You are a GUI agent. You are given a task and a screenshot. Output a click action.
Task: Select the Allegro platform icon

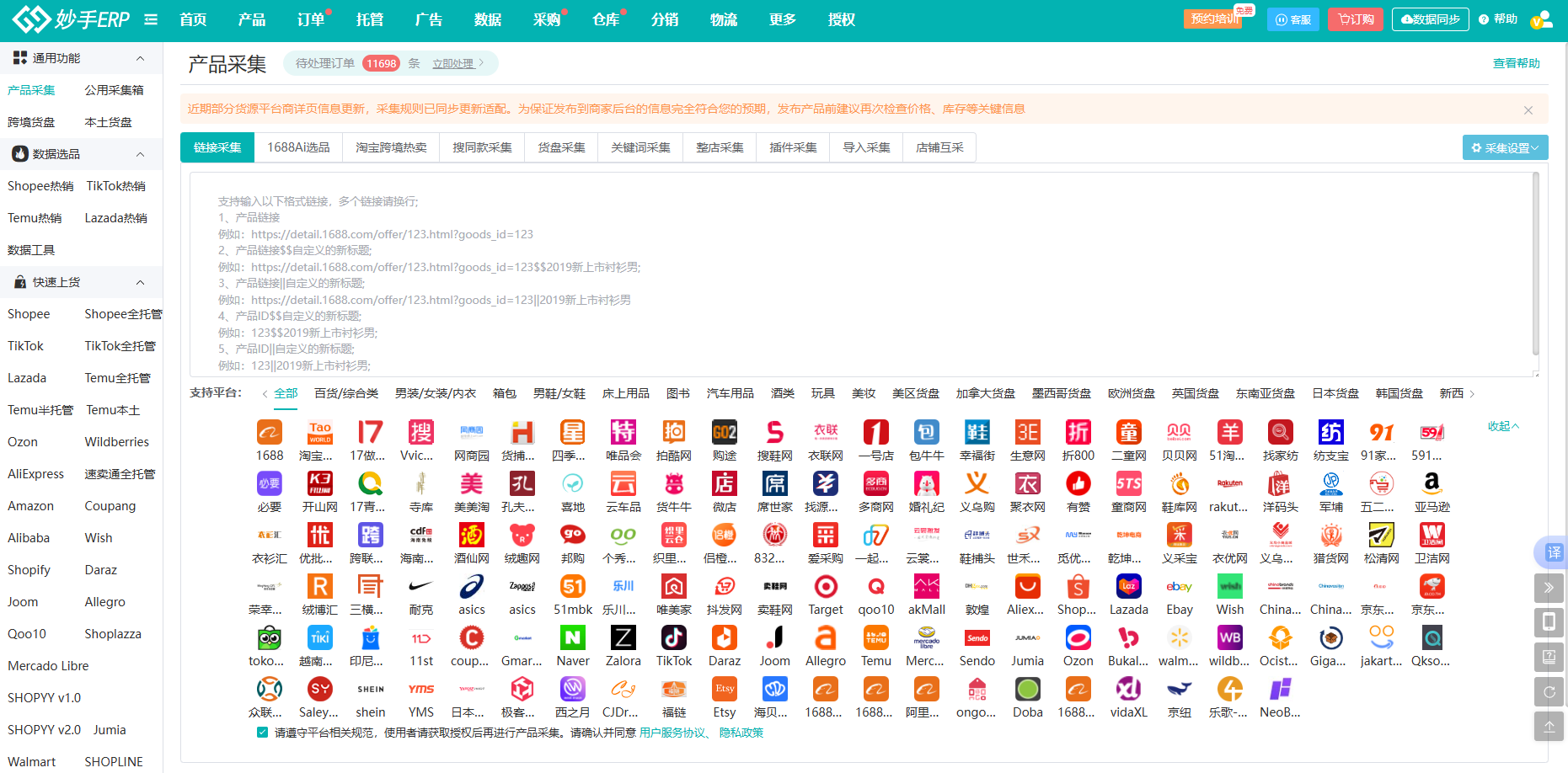pyautogui.click(x=826, y=638)
